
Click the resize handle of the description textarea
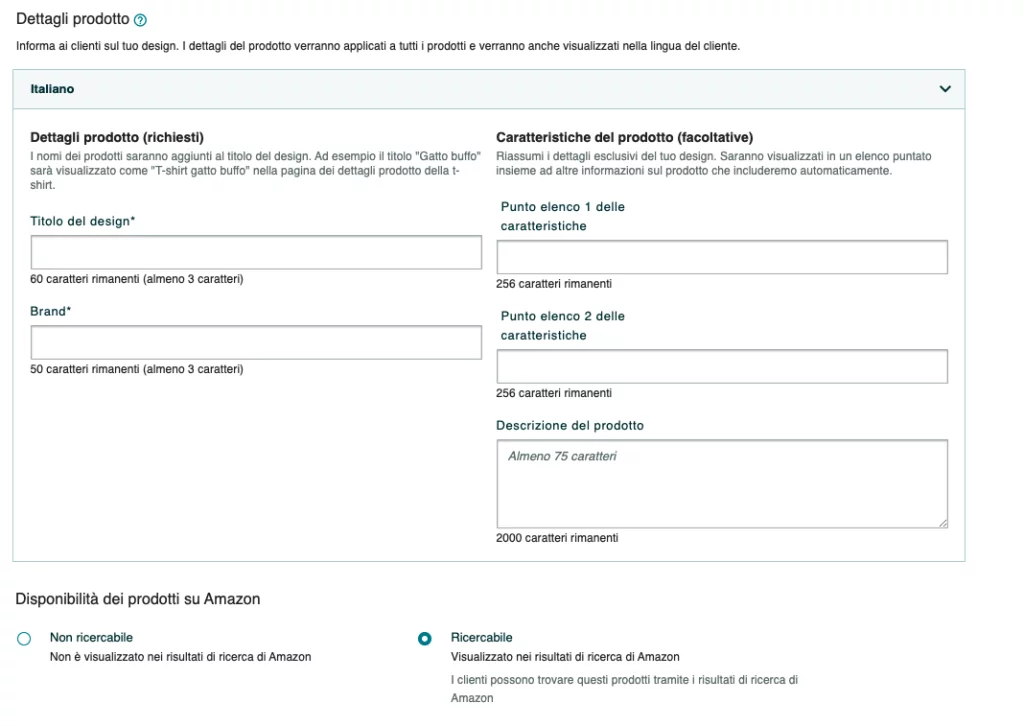[943, 524]
